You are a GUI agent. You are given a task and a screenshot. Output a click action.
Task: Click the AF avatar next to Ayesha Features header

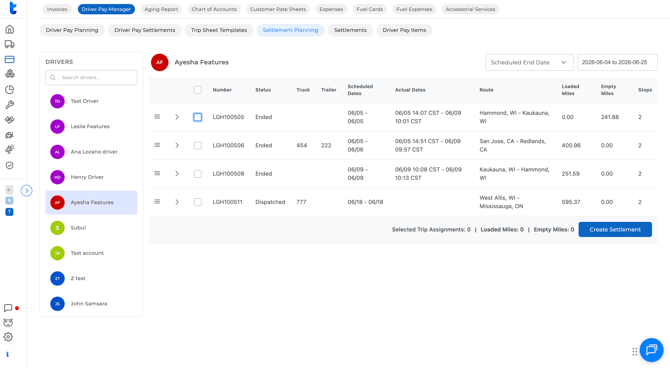pos(159,62)
